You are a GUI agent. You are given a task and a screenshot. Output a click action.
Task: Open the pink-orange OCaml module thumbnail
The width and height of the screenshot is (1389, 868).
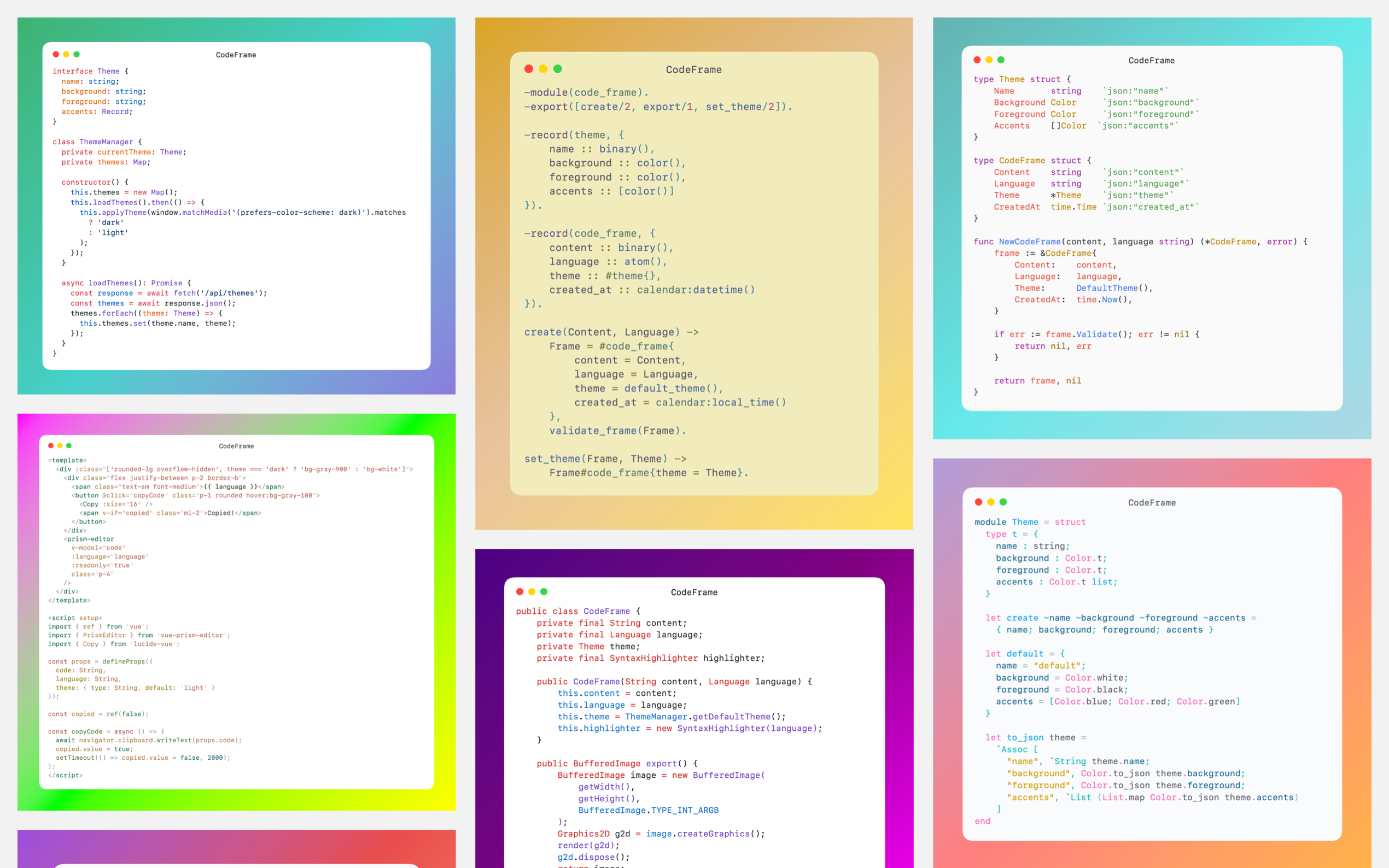point(1152,663)
